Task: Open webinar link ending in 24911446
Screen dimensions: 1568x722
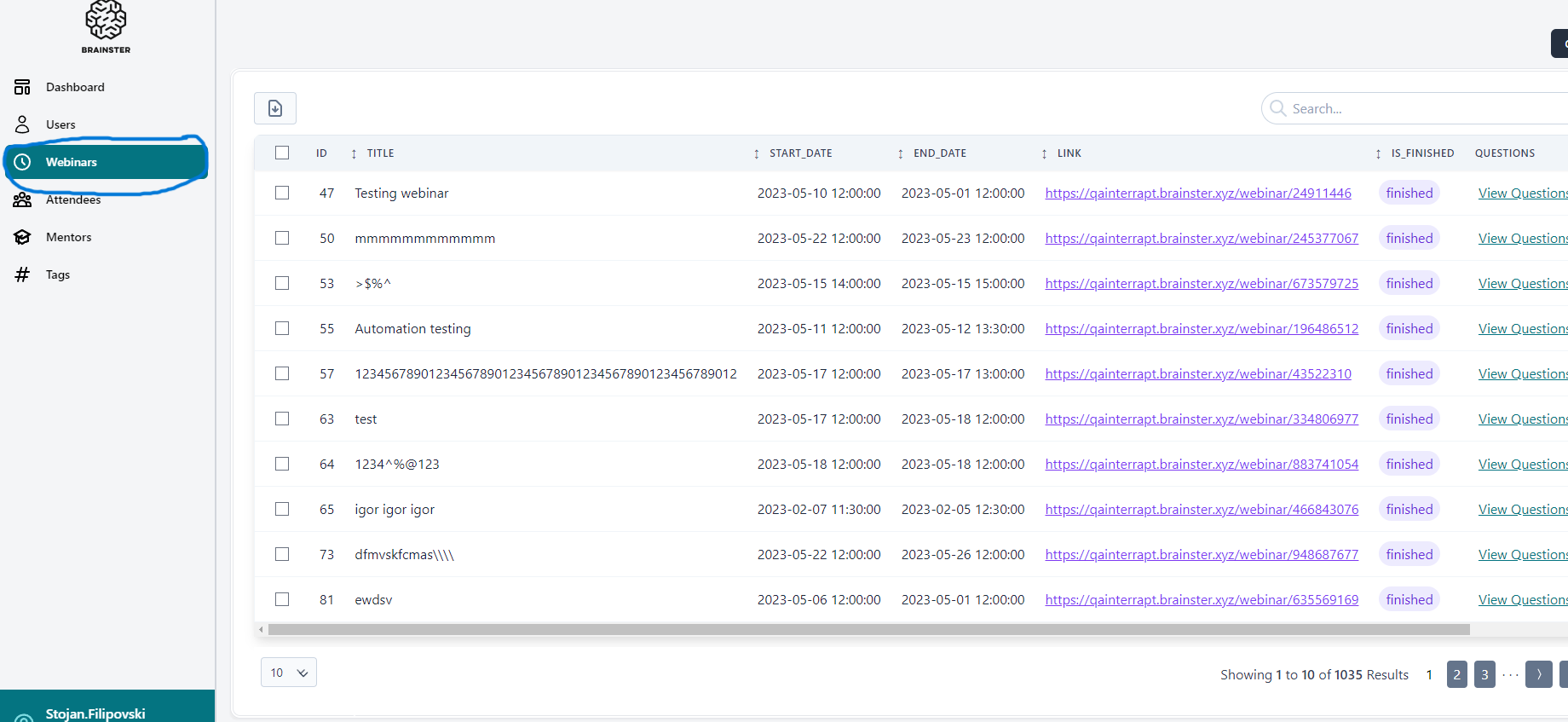Action: [1197, 193]
